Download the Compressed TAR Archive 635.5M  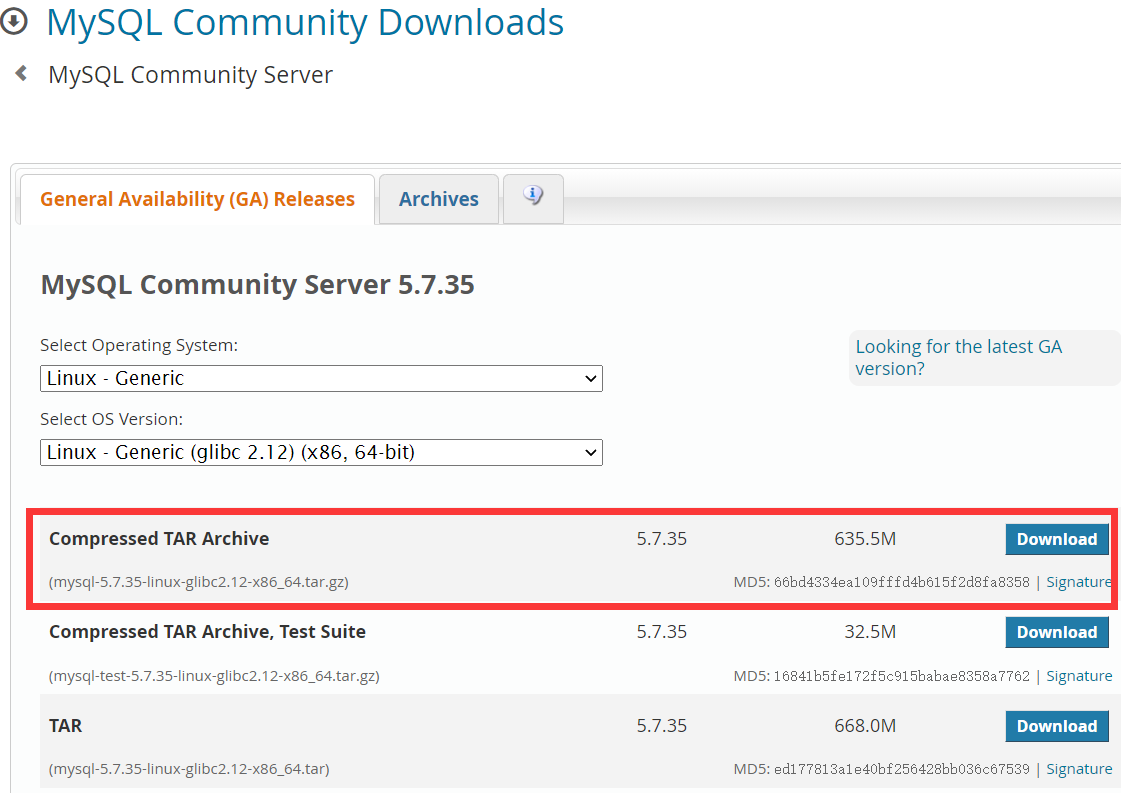click(1057, 539)
